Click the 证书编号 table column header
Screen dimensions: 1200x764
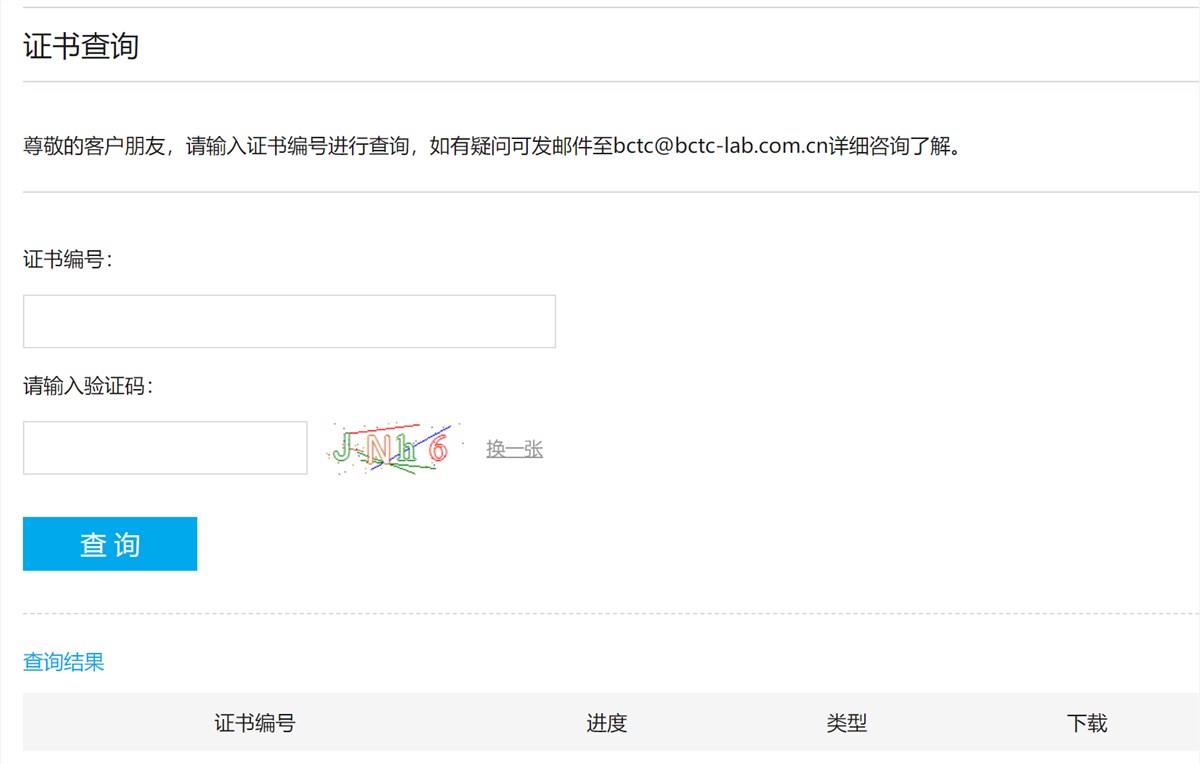click(x=255, y=723)
